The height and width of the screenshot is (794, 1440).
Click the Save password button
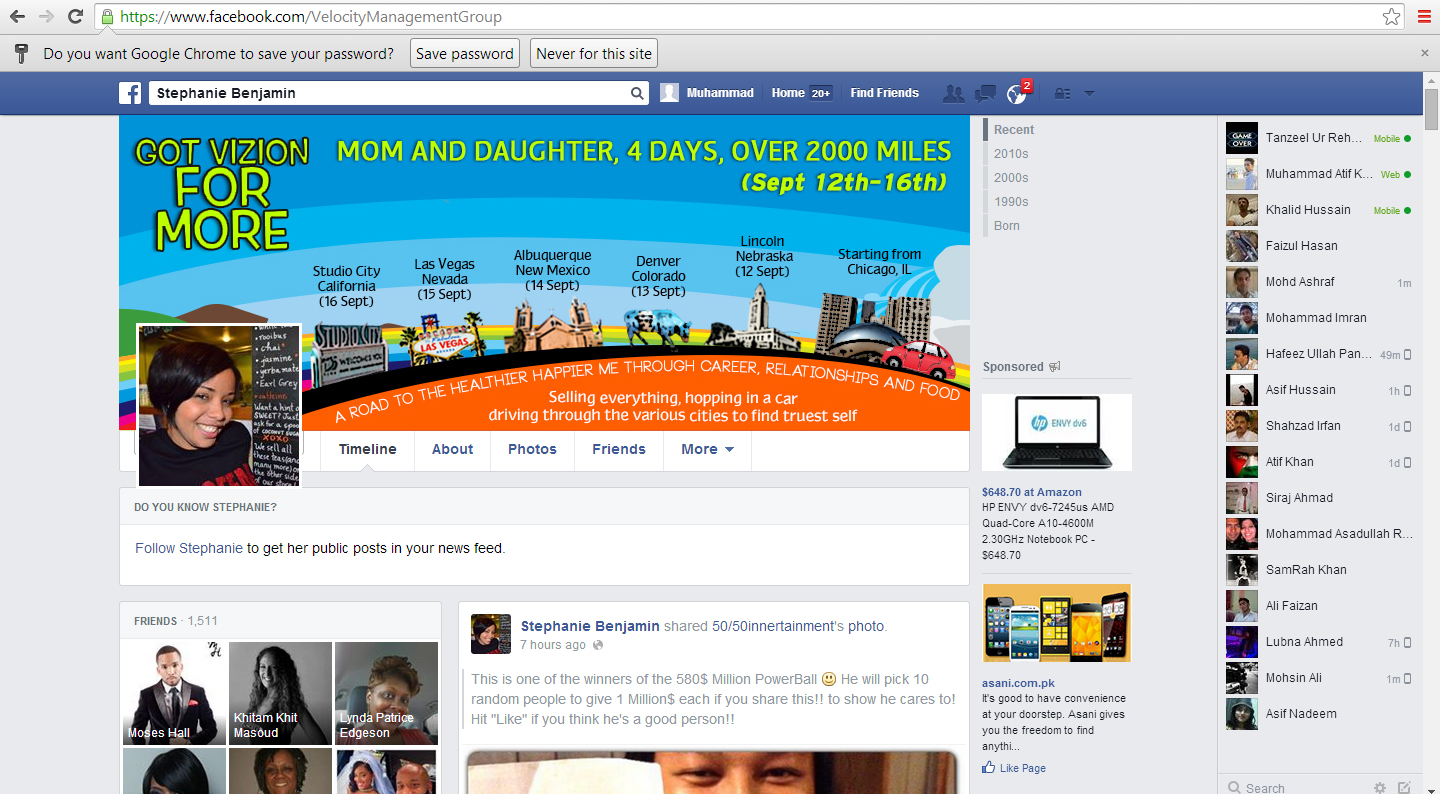[x=464, y=53]
